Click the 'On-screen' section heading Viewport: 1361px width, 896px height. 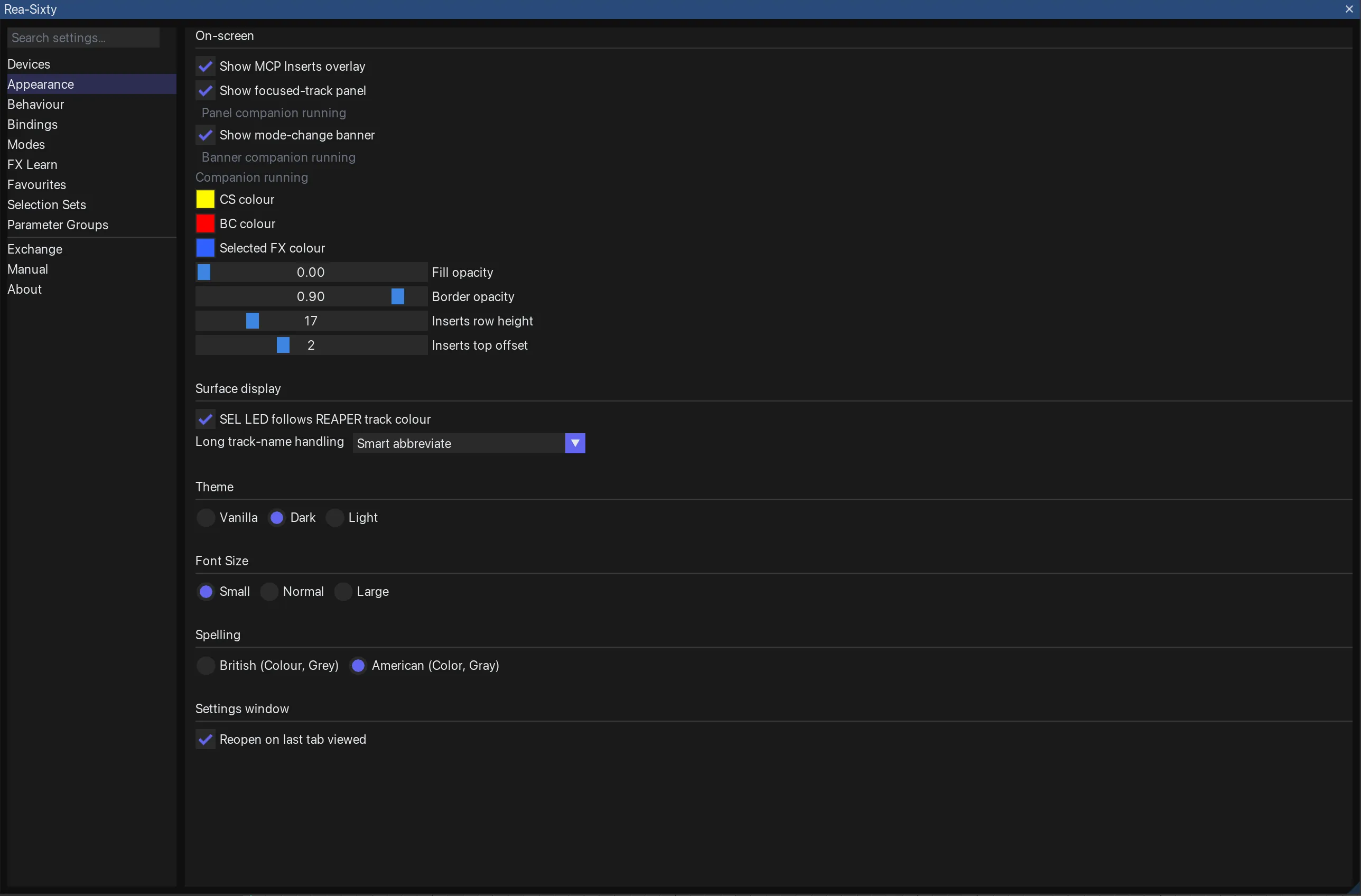(x=225, y=35)
